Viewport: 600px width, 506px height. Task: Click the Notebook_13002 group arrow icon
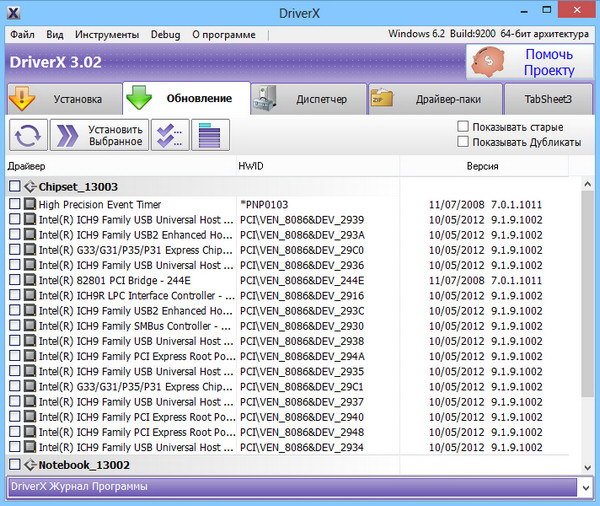click(30, 465)
